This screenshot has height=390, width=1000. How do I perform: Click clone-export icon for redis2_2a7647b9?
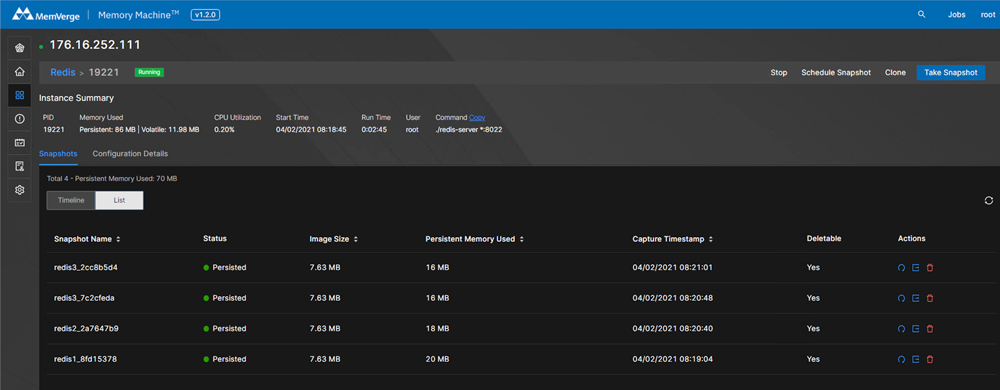point(915,329)
